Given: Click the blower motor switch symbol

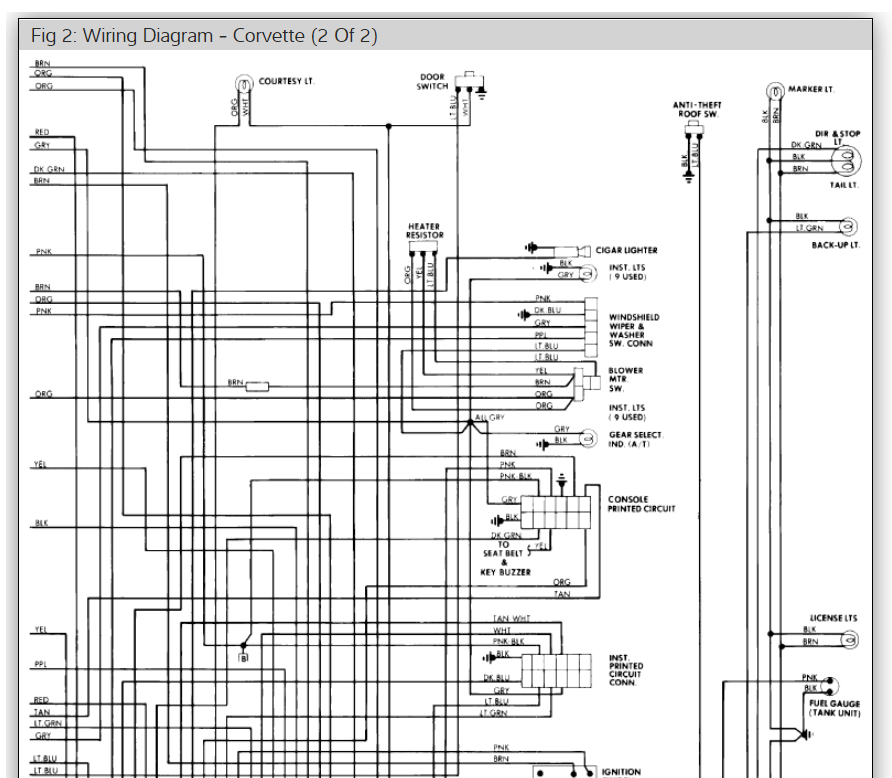Looking at the screenshot, I should [587, 384].
